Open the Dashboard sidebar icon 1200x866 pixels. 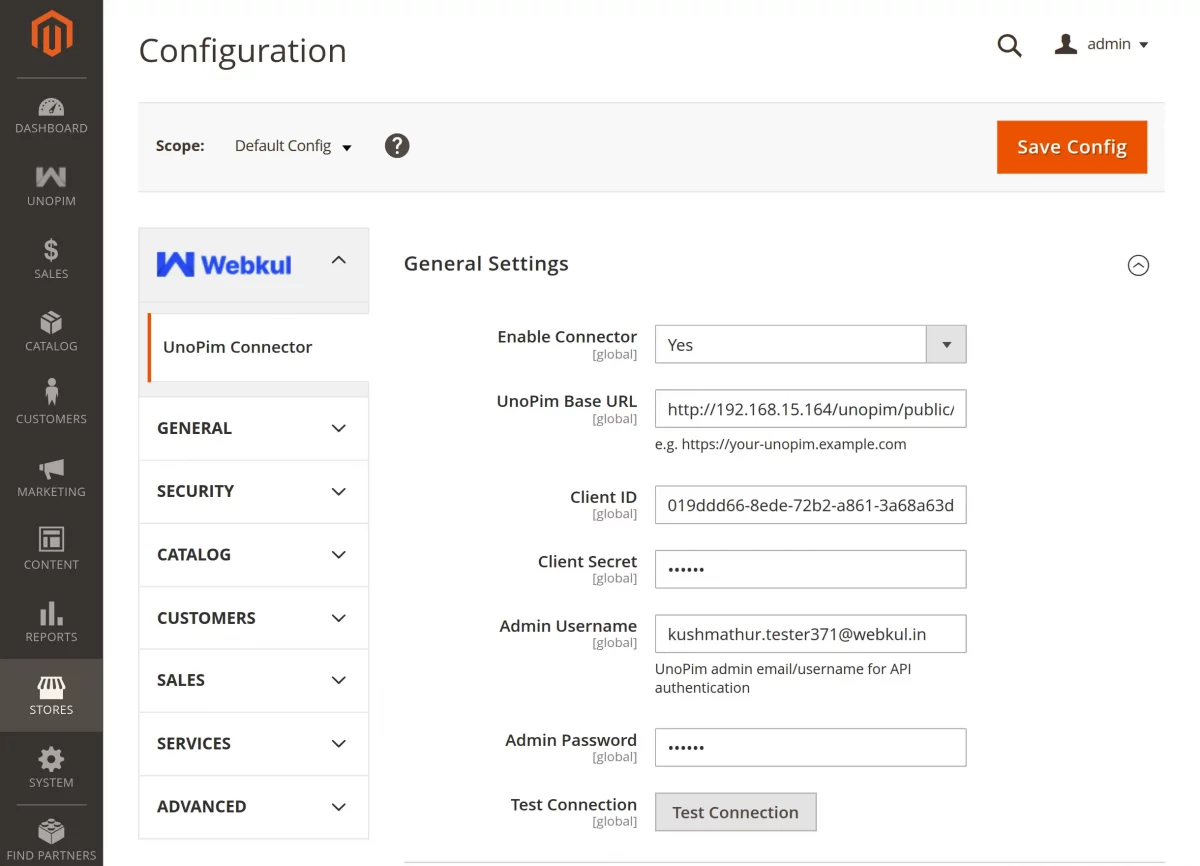(x=51, y=115)
